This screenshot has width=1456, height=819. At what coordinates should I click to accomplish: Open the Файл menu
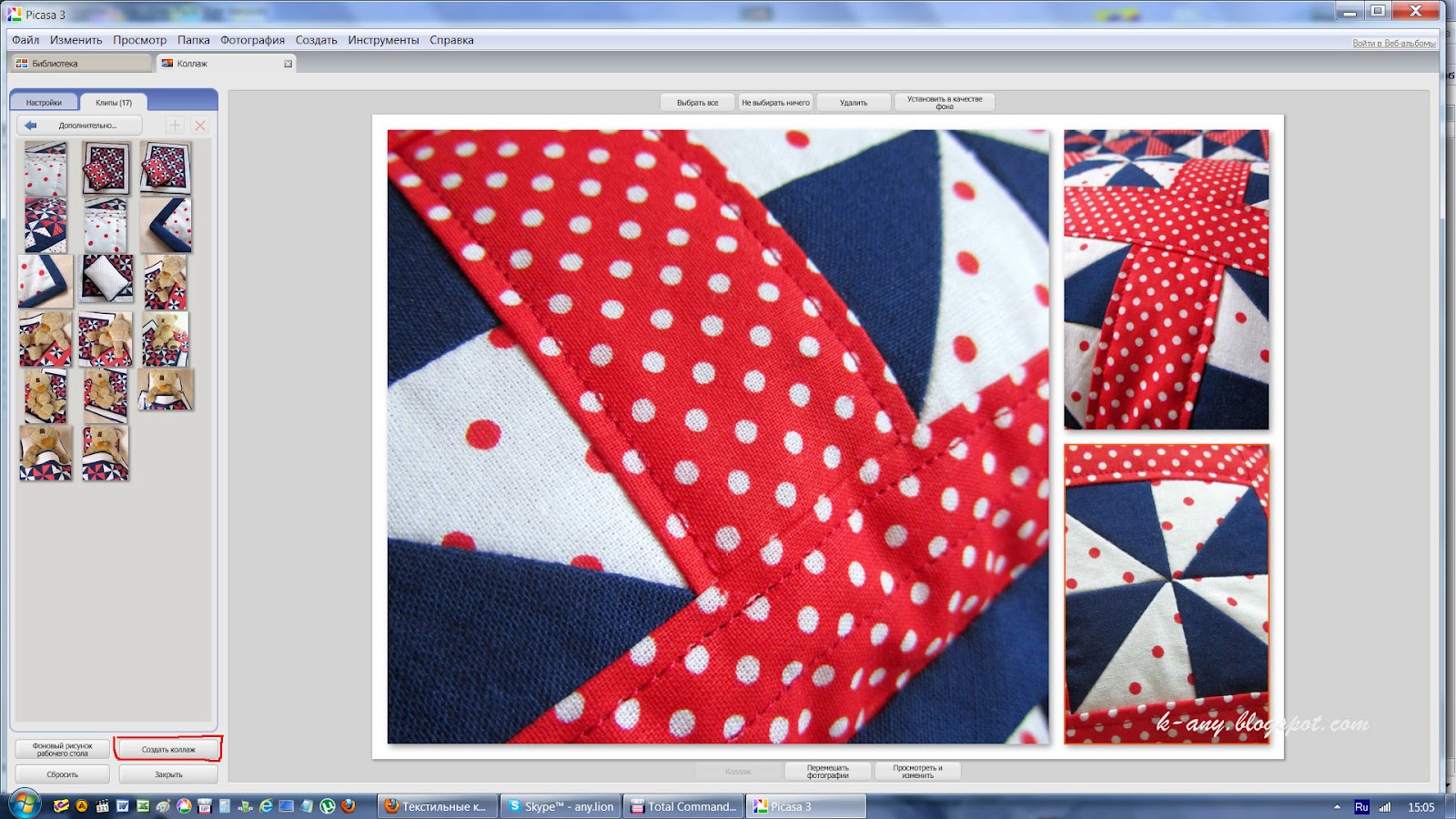25,40
